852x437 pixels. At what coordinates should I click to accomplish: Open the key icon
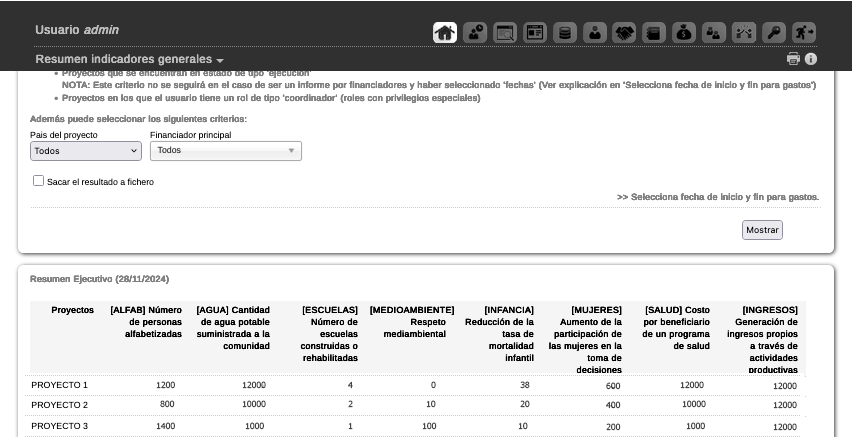(774, 33)
